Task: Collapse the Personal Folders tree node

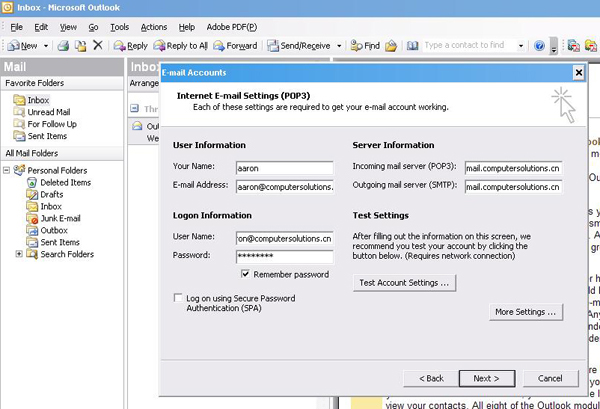Action: (x=7, y=169)
